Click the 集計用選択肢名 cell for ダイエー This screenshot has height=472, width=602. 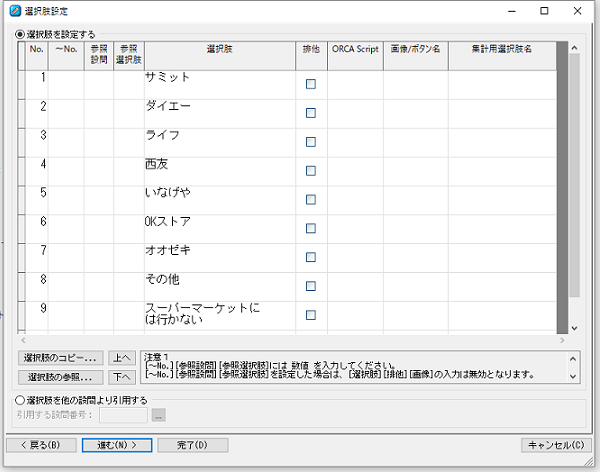[502, 114]
